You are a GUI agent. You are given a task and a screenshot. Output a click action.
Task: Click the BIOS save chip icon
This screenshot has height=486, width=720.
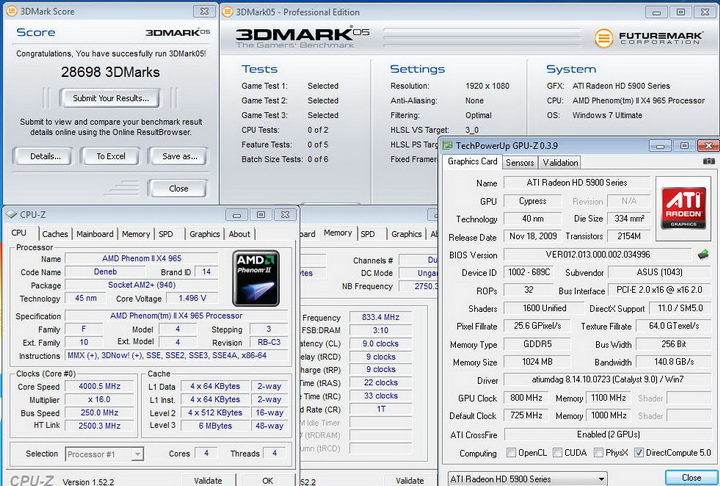[704, 255]
